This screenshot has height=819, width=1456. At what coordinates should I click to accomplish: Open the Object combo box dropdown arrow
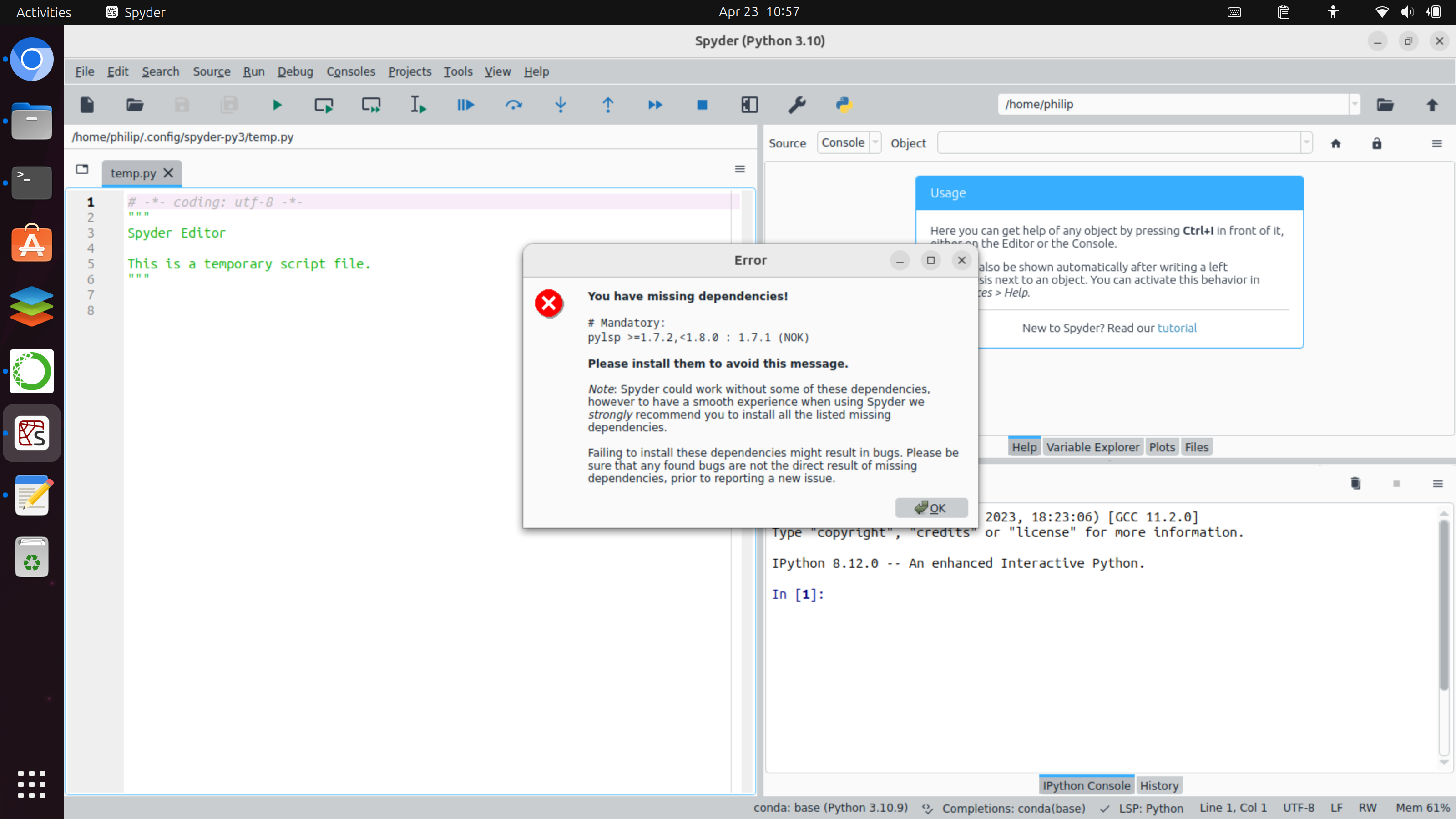click(1306, 143)
